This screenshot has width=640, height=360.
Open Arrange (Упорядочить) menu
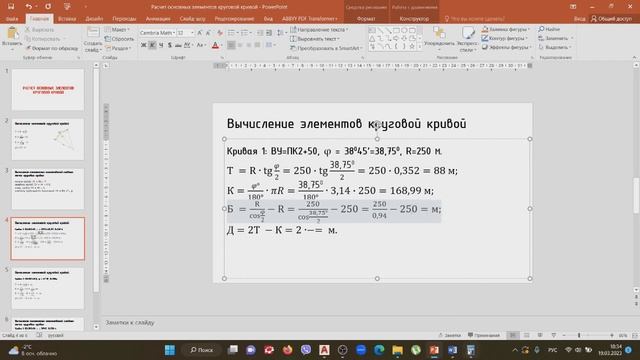coord(439,39)
